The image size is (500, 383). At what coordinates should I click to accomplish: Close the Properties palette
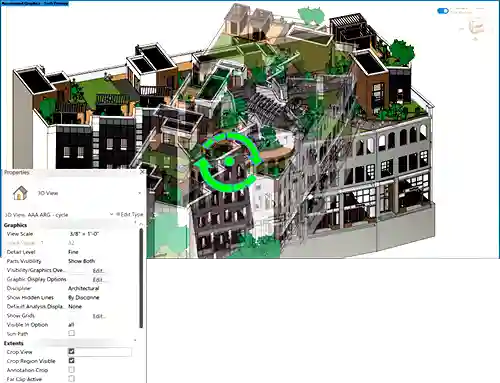tap(142, 172)
